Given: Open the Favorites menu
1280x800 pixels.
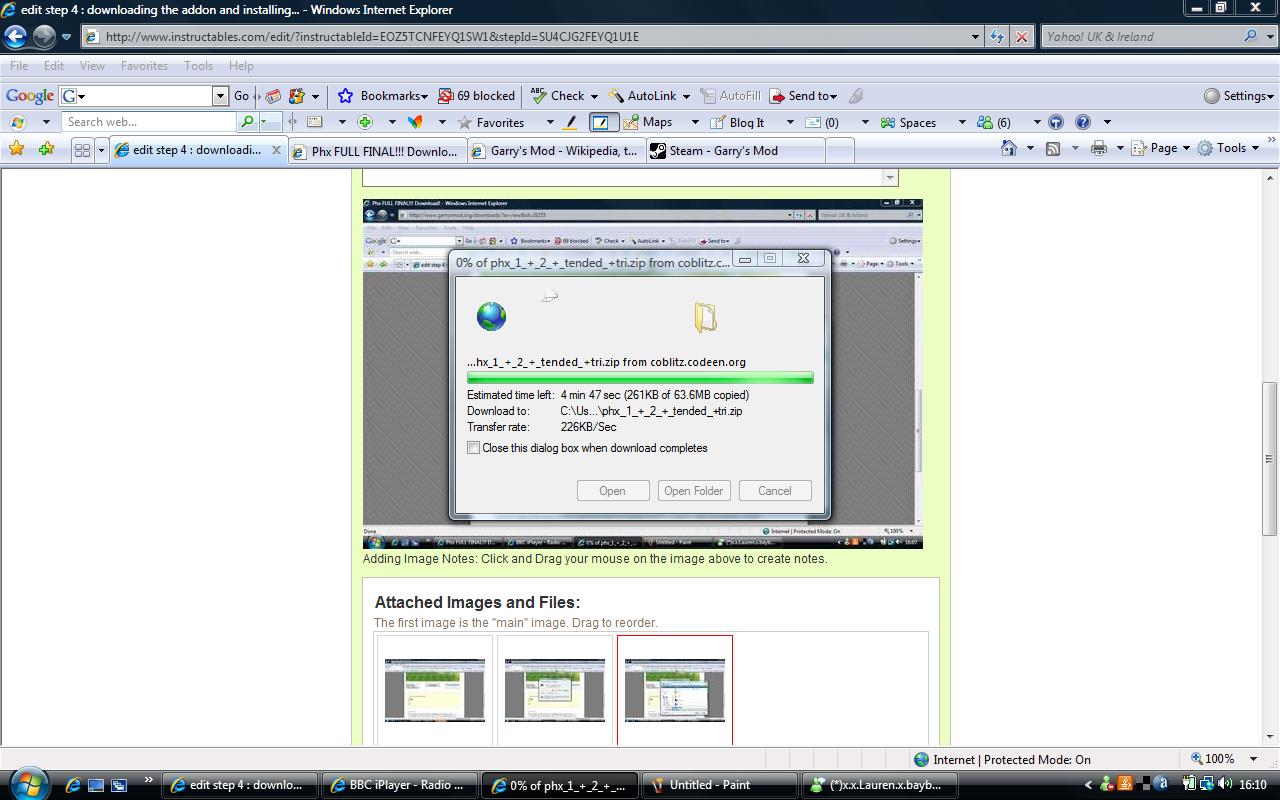Looking at the screenshot, I should [144, 66].
